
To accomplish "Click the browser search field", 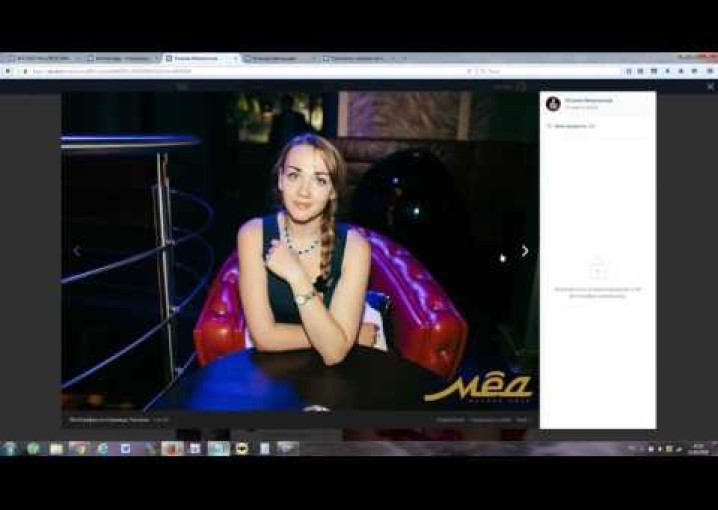I will click(x=540, y=71).
